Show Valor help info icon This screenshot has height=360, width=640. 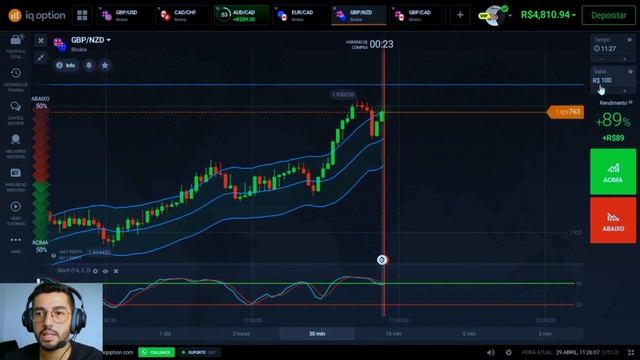point(630,71)
